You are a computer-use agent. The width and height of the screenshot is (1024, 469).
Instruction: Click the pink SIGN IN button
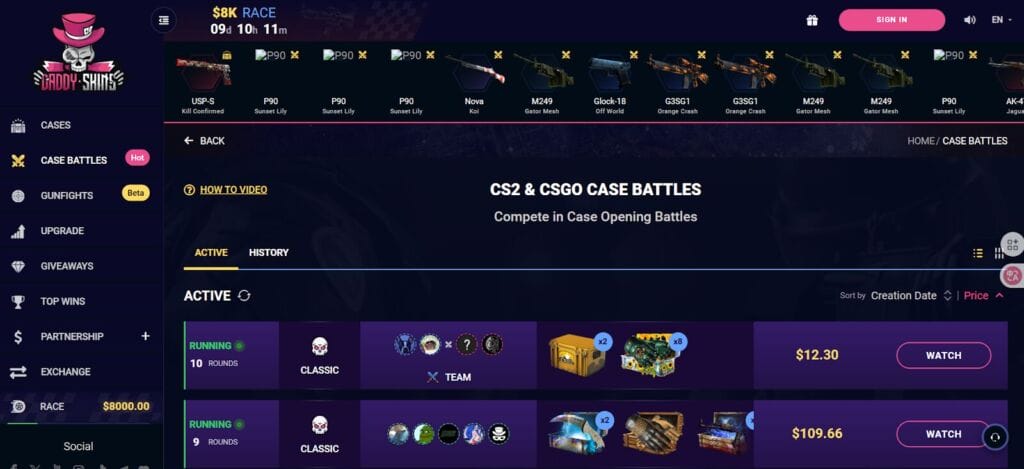coord(891,20)
